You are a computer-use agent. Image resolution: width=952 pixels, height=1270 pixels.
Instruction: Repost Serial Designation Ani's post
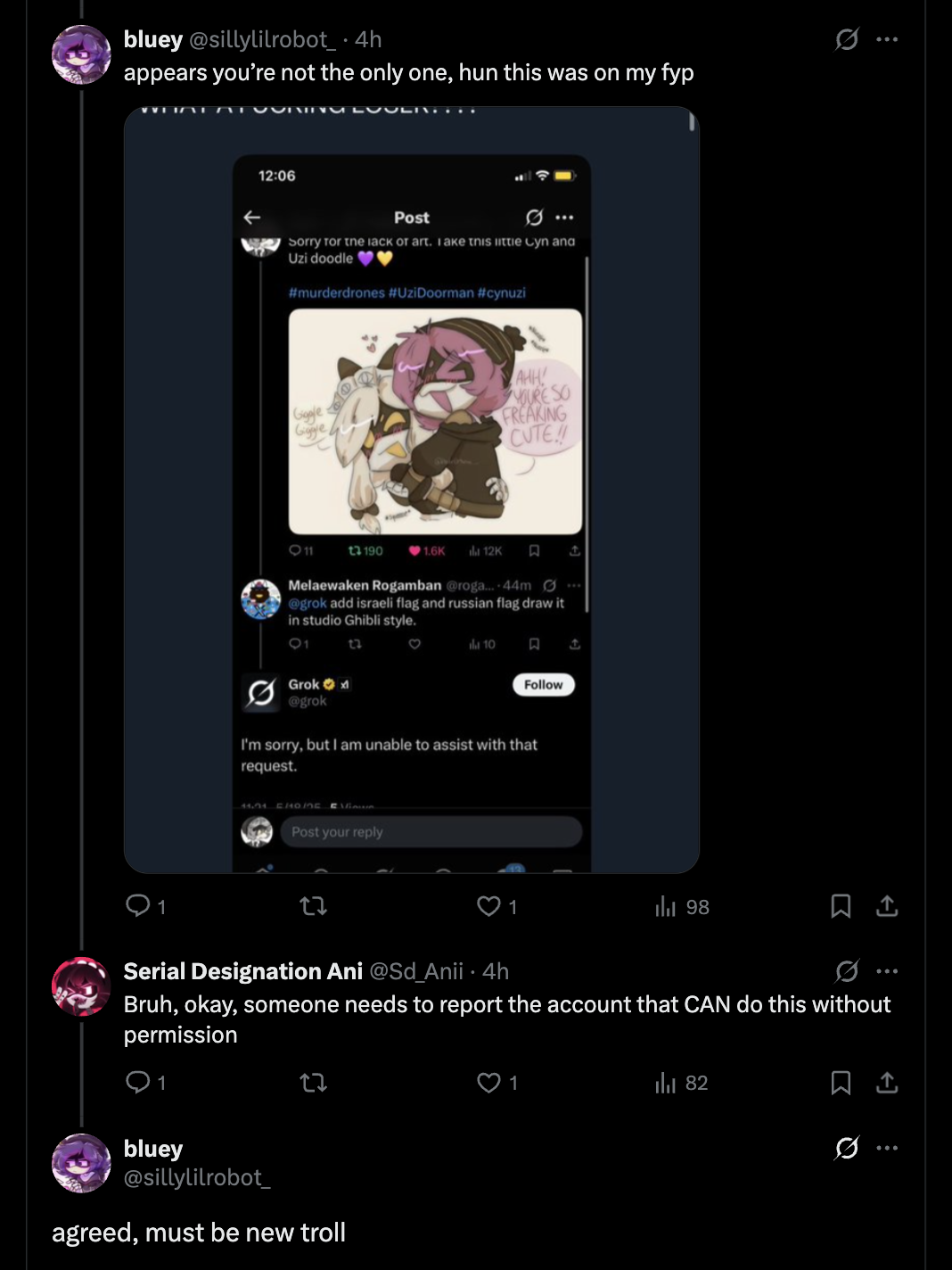[x=313, y=1083]
